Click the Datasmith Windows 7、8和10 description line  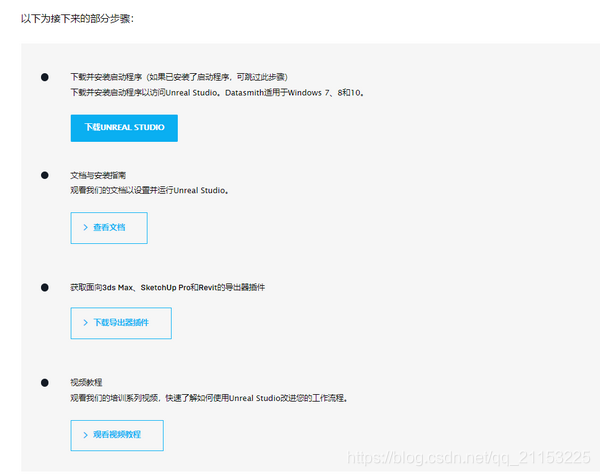coord(218,92)
